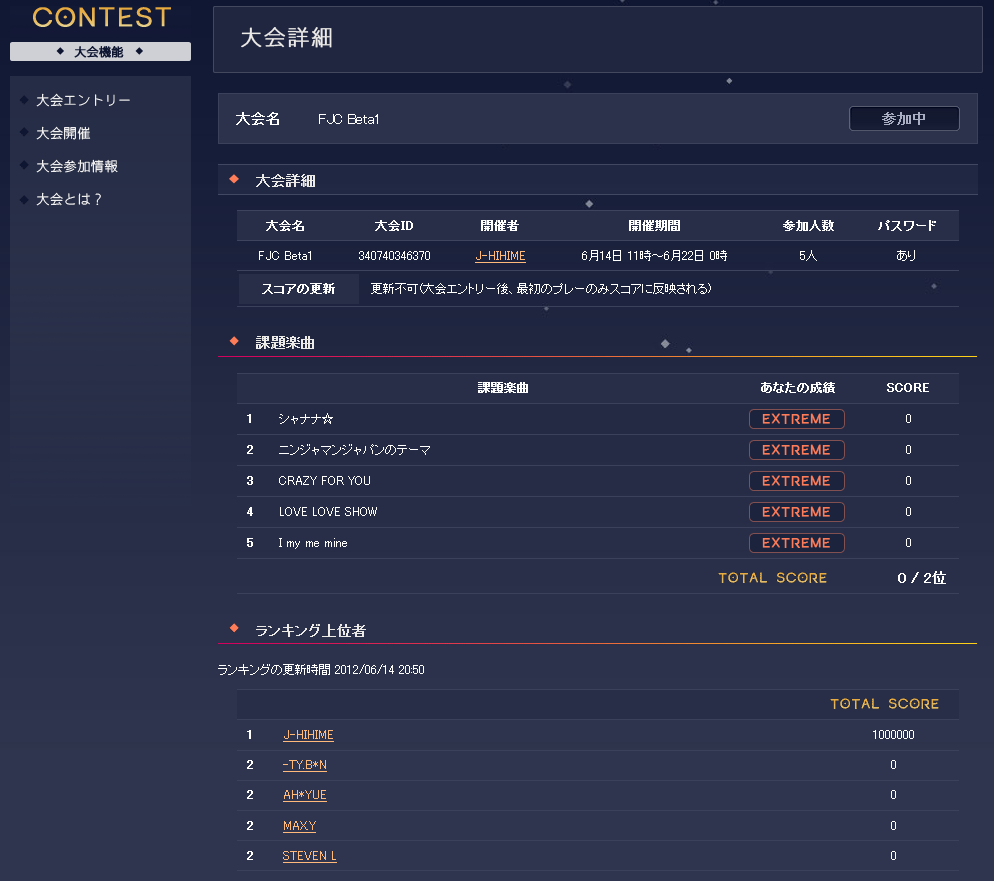Screen dimensions: 994x881
Task: Click EXTREME badge for ニンジャマンジャパンのテーマ
Action: click(x=796, y=450)
